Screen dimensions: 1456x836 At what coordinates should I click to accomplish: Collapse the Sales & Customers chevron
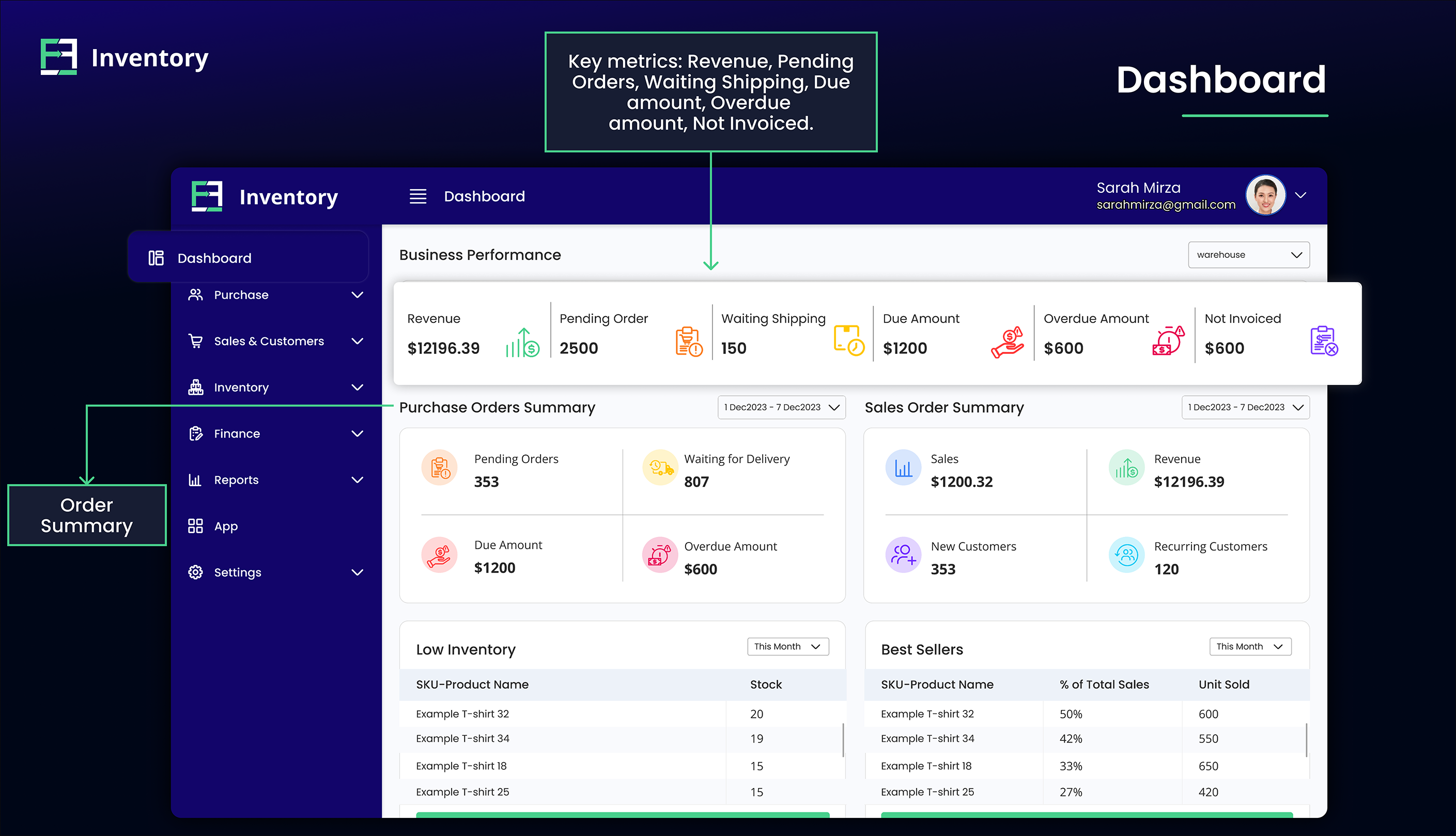pos(358,340)
